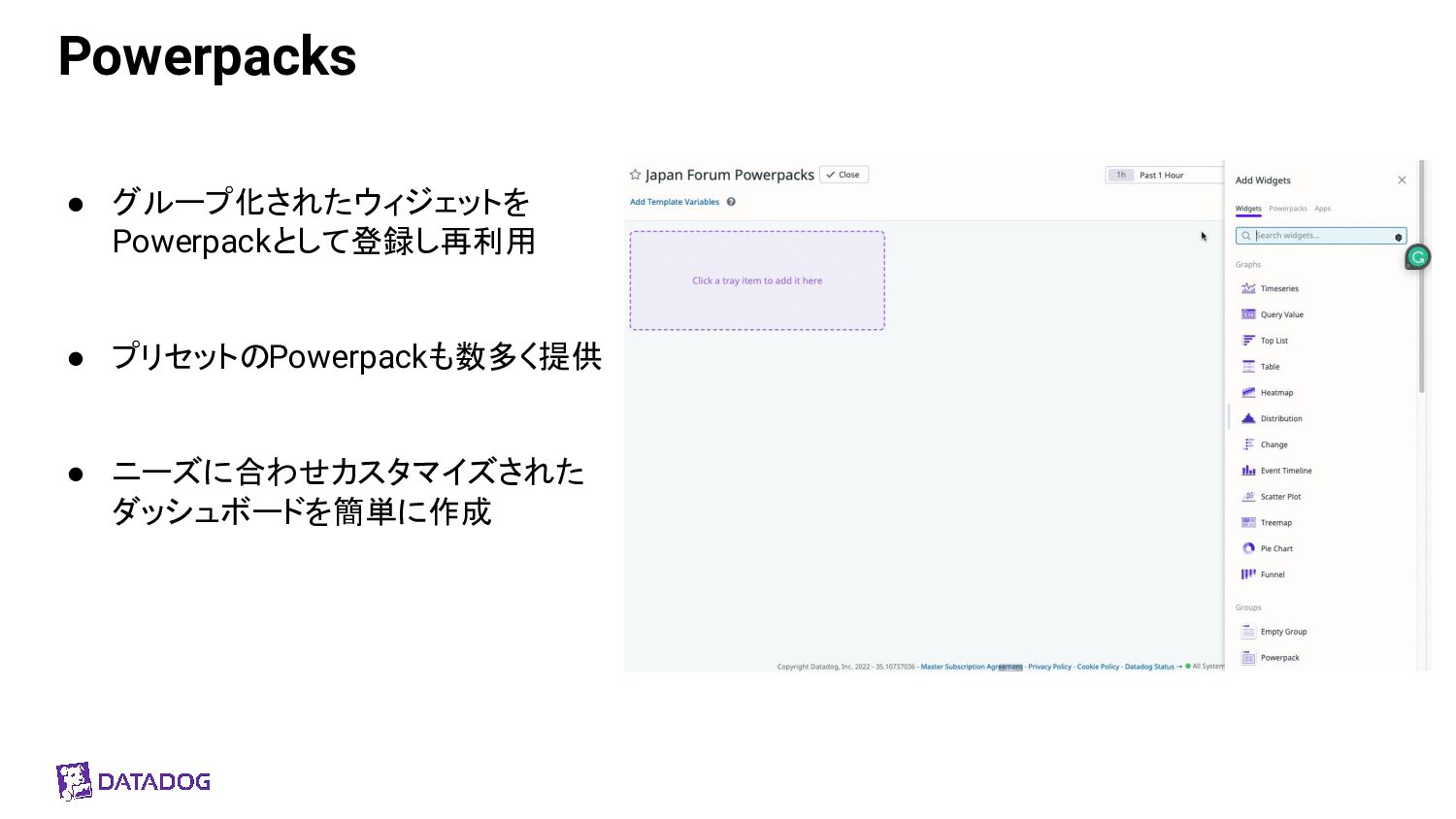Choose the Top List widget icon
1456x819 pixels.
tap(1248, 341)
